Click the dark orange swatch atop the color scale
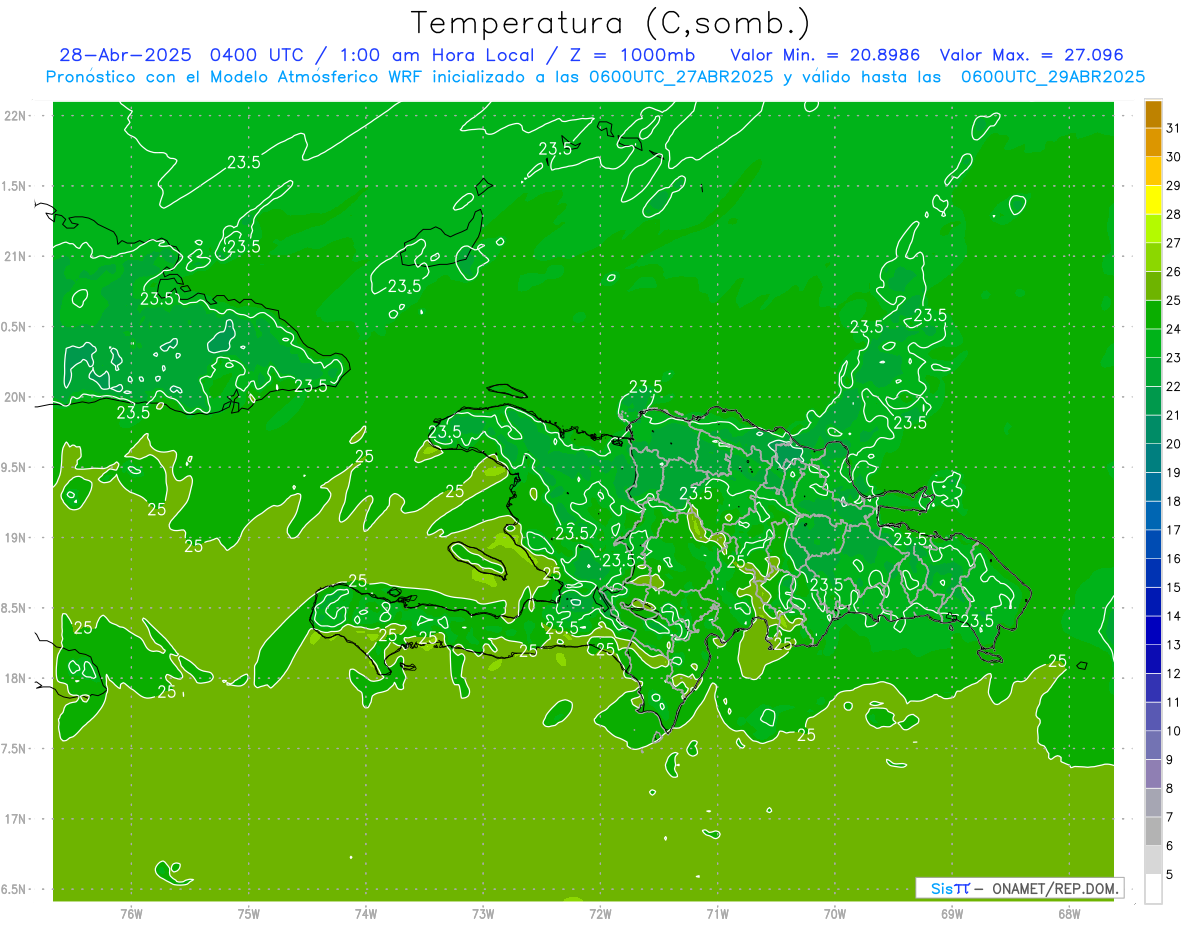The image size is (1200, 927). 1153,115
